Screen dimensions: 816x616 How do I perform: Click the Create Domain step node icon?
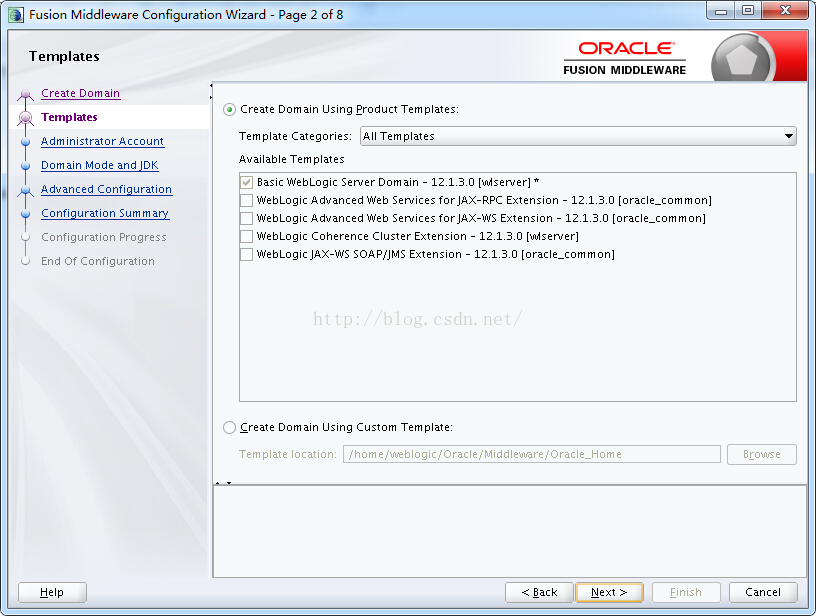26,95
